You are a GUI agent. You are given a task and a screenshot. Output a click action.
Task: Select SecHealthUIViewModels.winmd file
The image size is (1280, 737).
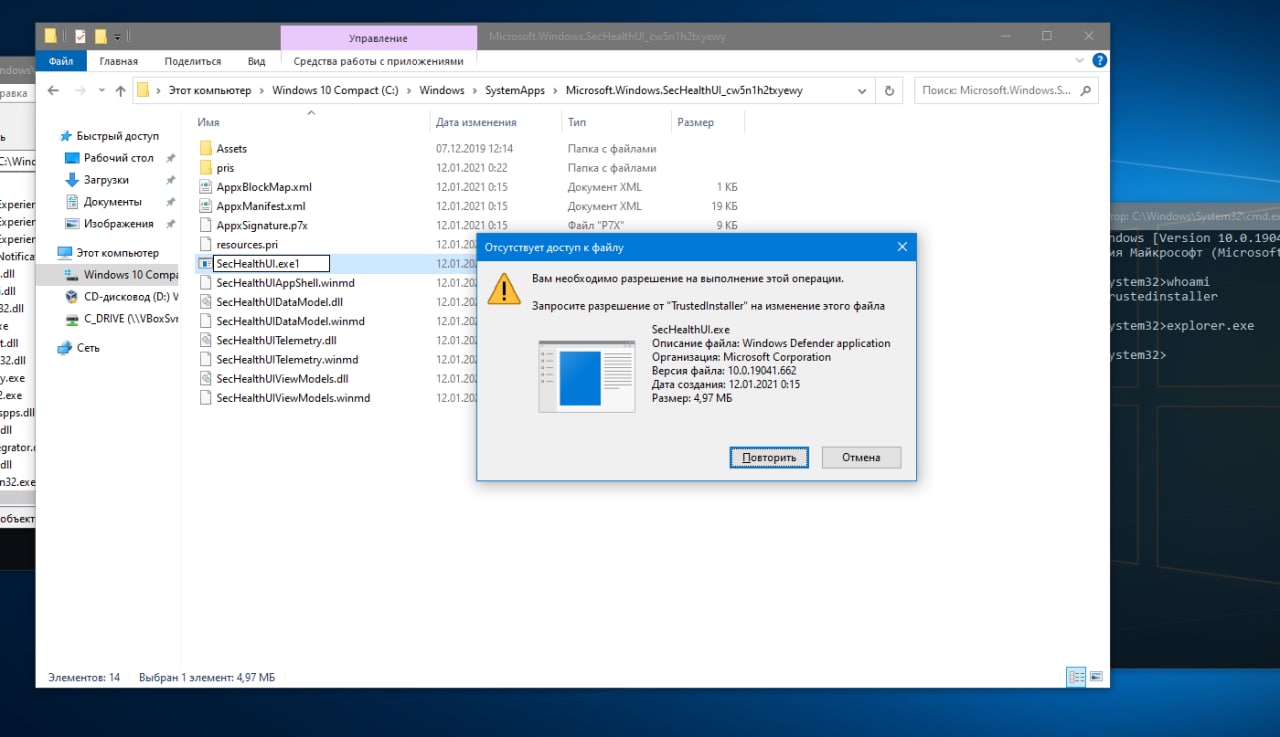293,398
